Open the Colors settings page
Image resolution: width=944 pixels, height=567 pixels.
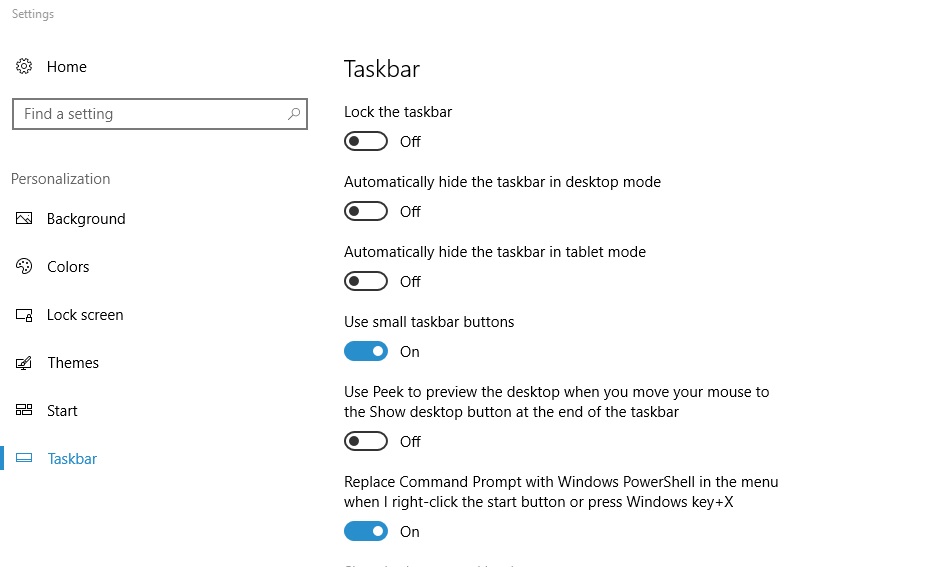pos(68,267)
